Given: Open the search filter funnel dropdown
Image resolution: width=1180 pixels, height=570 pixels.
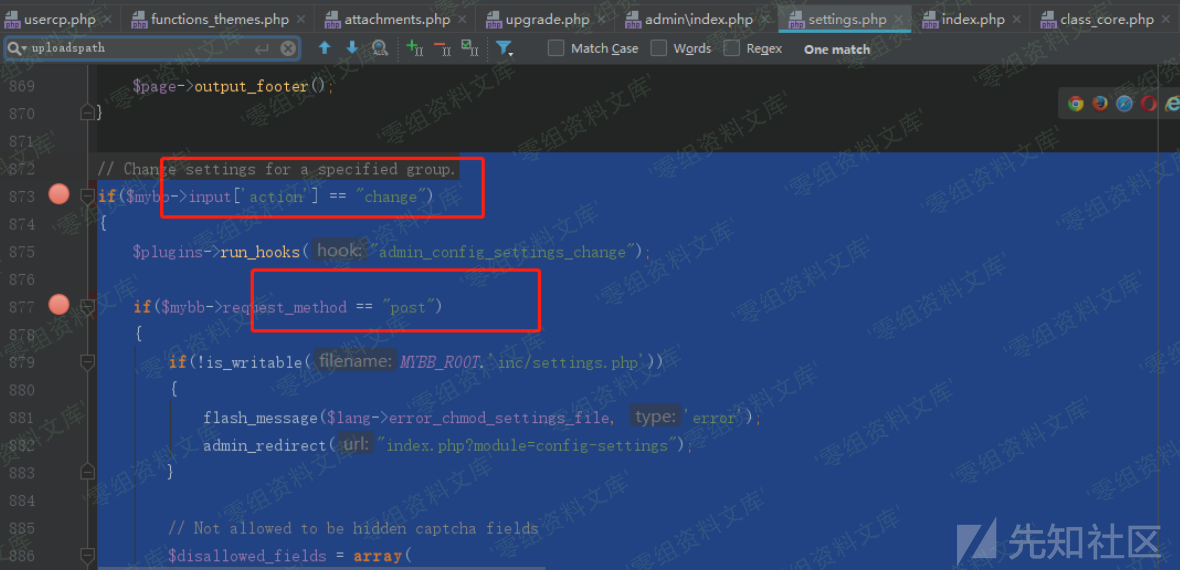Looking at the screenshot, I should click(x=505, y=48).
